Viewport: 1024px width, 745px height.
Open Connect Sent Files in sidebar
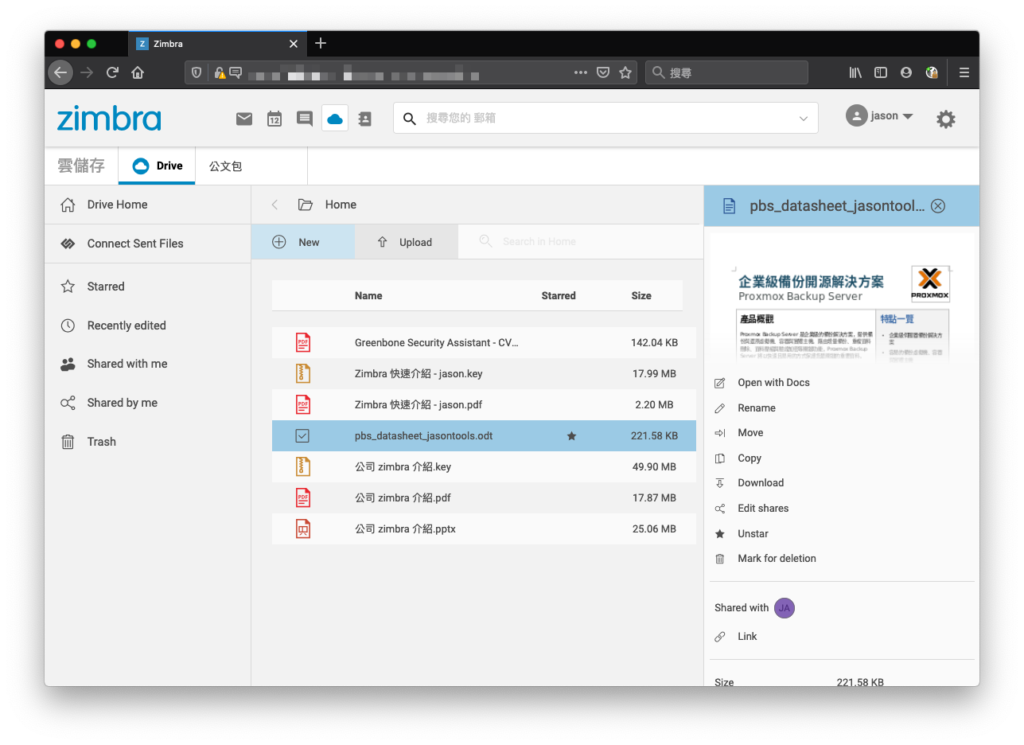(x=148, y=244)
